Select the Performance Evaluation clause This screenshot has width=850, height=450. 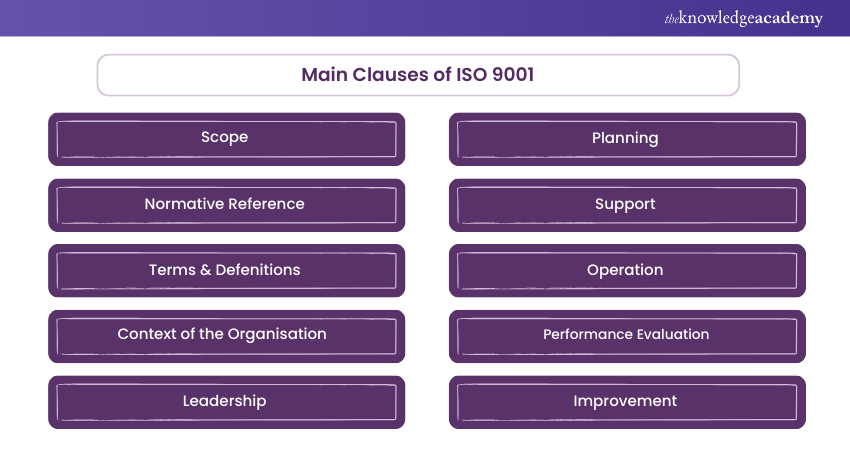coord(626,335)
